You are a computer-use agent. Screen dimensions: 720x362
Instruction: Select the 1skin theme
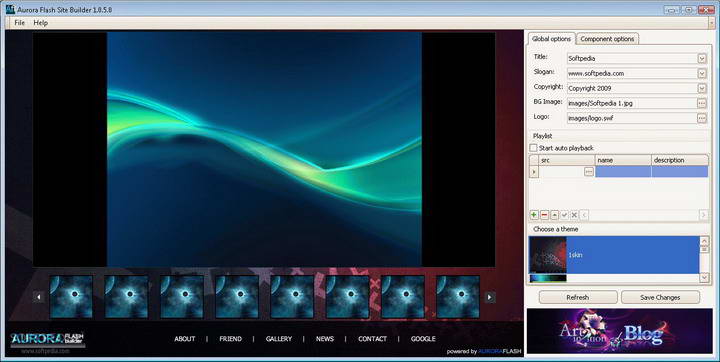(614, 255)
